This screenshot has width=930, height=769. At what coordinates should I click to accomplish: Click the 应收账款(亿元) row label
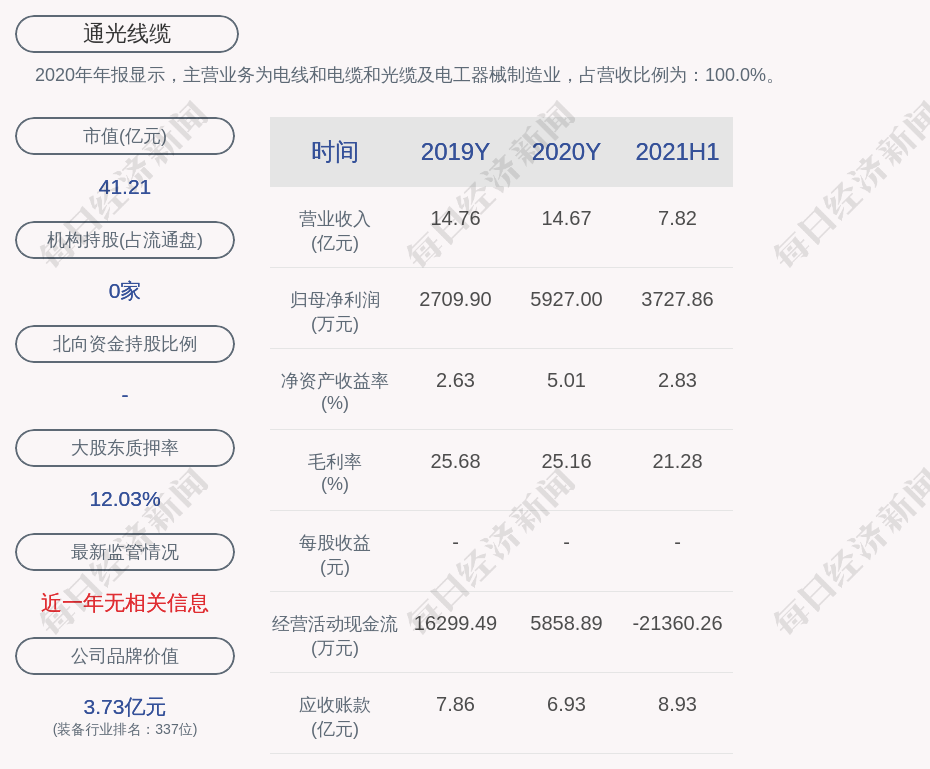click(x=335, y=717)
